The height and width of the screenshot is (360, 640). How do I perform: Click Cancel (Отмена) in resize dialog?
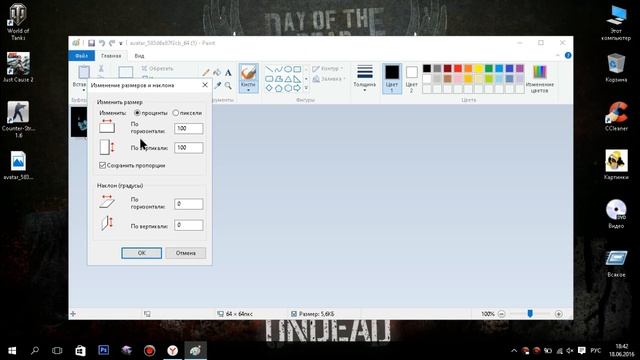click(x=186, y=253)
